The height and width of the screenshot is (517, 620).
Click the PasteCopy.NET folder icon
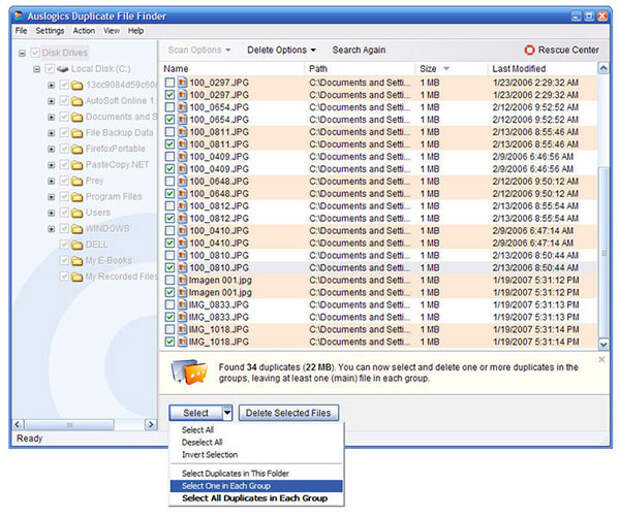[x=77, y=165]
